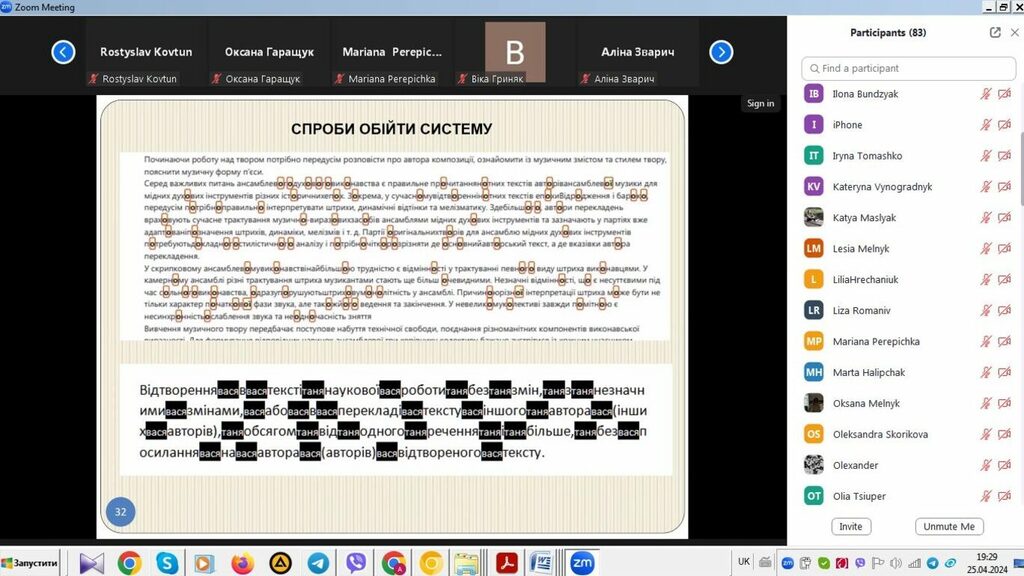Image resolution: width=1024 pixels, height=576 pixels.
Task: Select participant Mariana Perepichka in list
Action: coord(876,342)
